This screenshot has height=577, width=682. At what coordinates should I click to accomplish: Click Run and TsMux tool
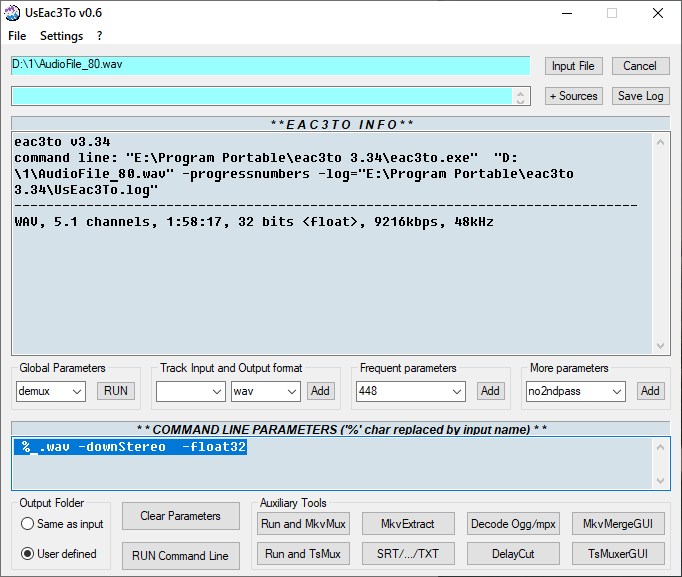[x=303, y=554]
